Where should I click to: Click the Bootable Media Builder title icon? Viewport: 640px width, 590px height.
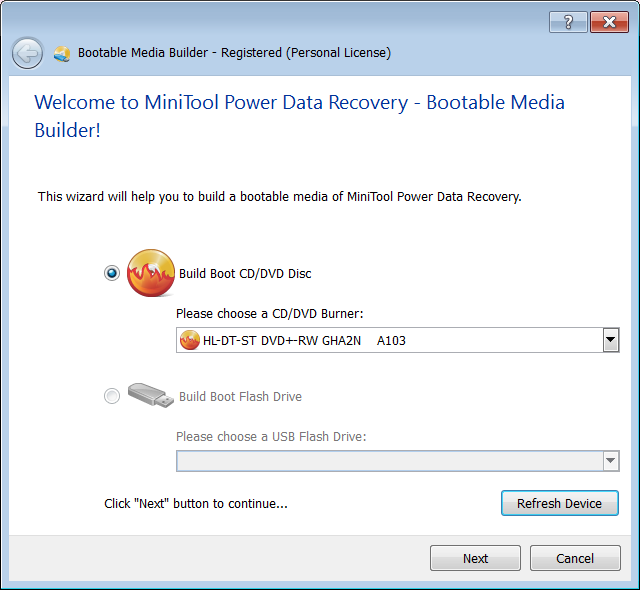[x=62, y=54]
